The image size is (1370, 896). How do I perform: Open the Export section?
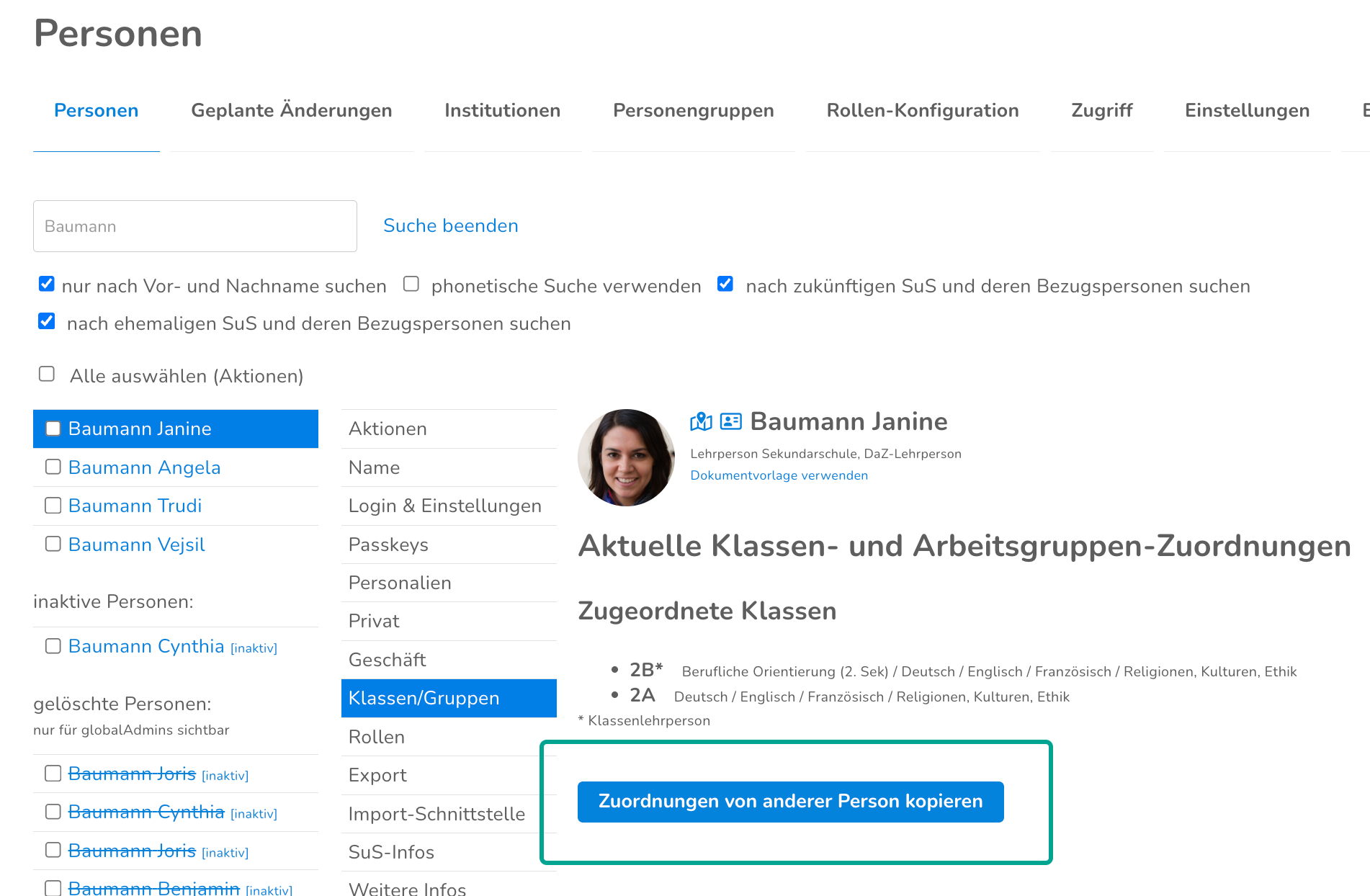click(x=449, y=775)
